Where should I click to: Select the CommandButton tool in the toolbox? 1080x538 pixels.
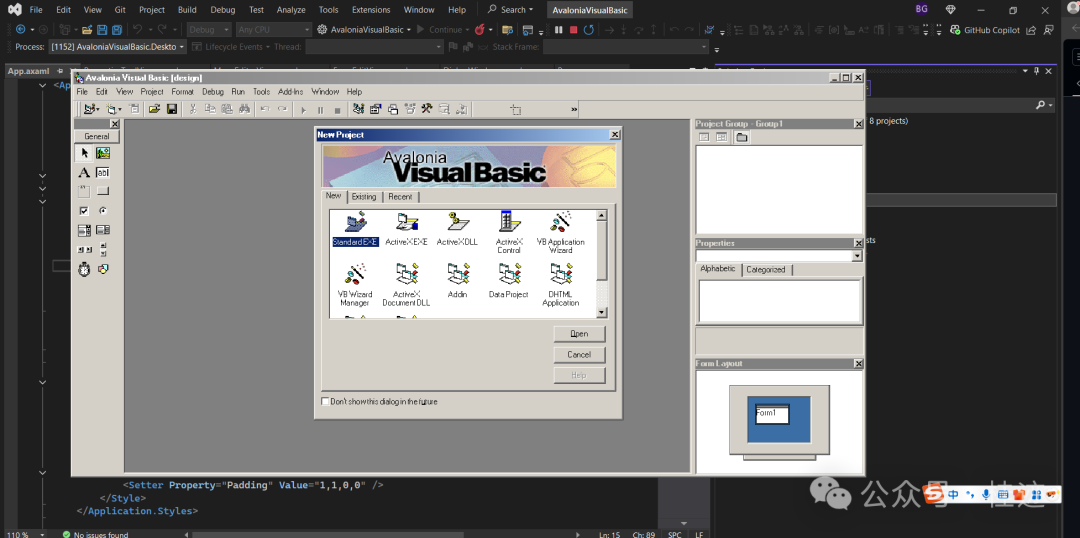pyautogui.click(x=103, y=192)
